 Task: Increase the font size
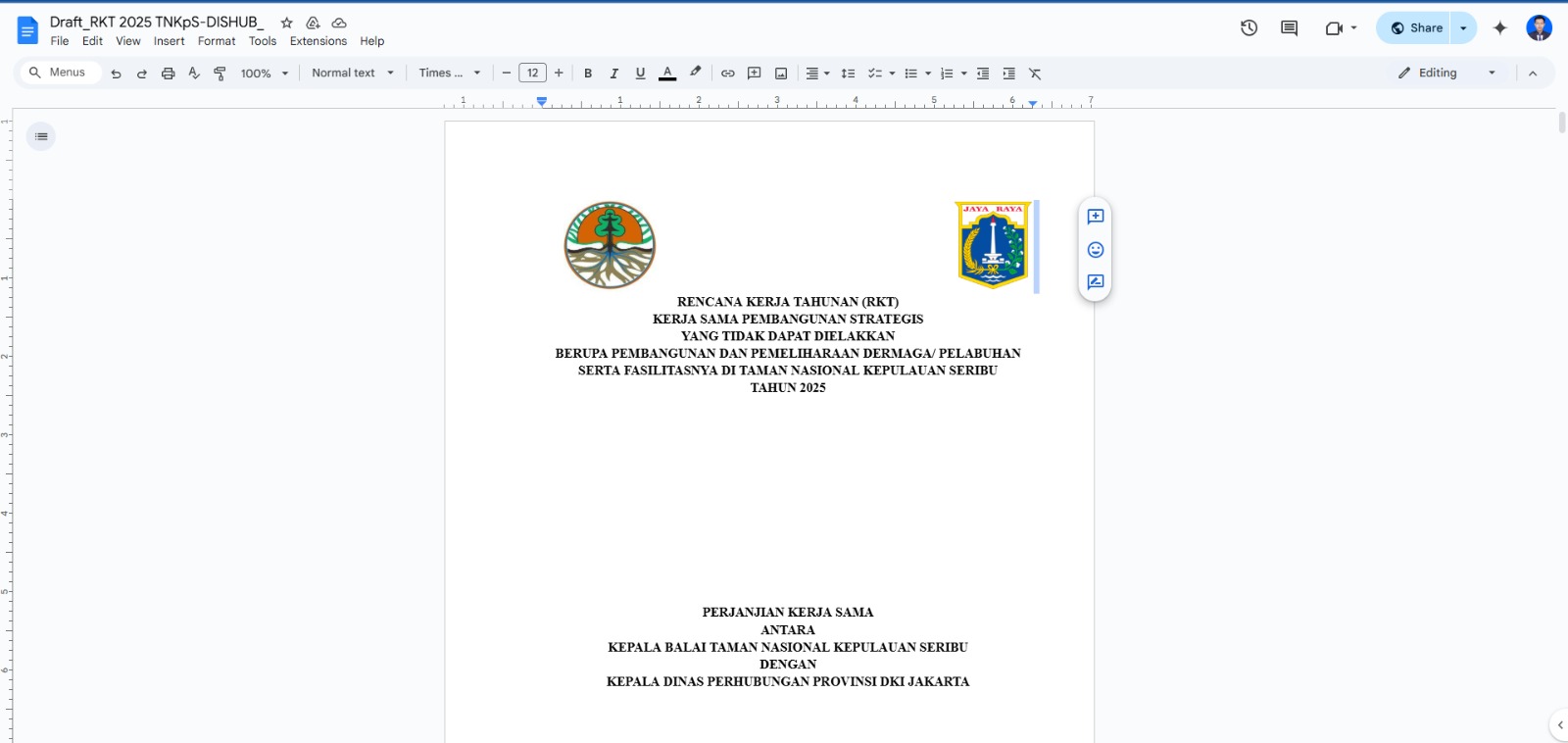coord(559,74)
